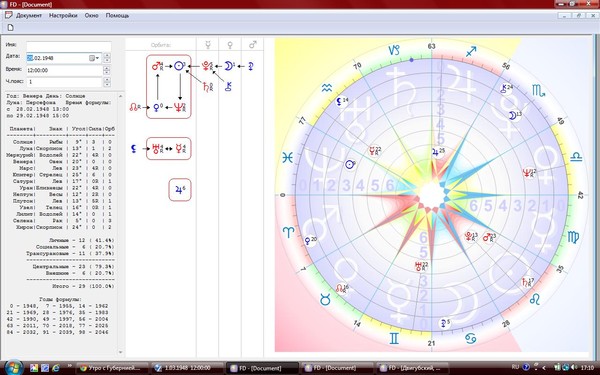Open the Документ menu
Image resolution: width=600 pixels, height=375 pixels.
[x=29, y=16]
